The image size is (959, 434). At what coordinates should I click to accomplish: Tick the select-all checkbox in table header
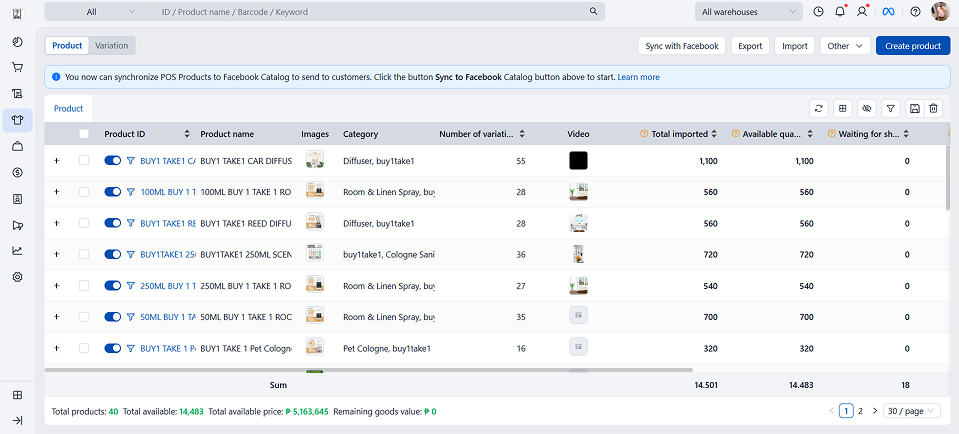84,134
